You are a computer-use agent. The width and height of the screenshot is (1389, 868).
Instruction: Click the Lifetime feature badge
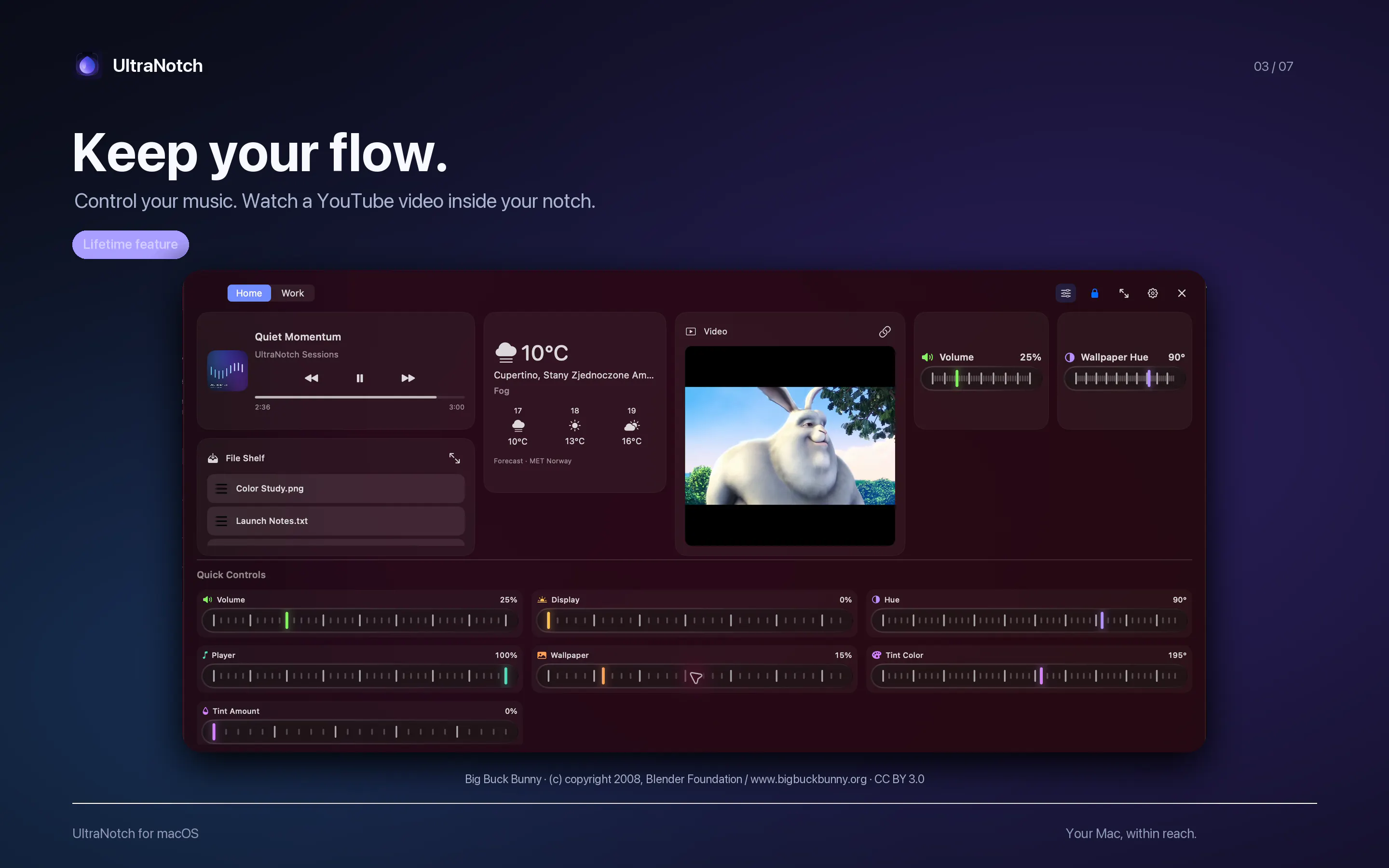(130, 244)
